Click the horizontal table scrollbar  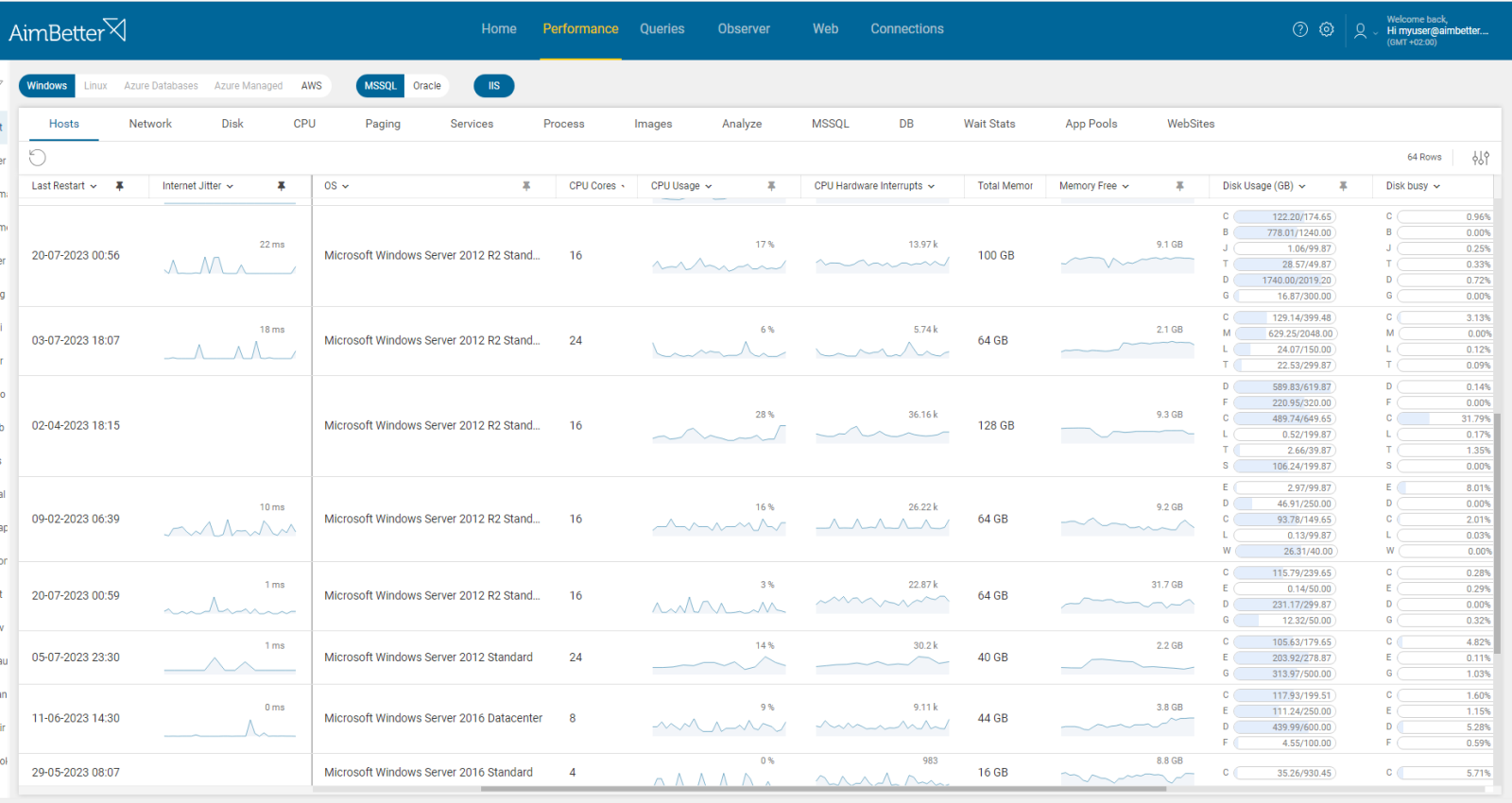(x=822, y=789)
